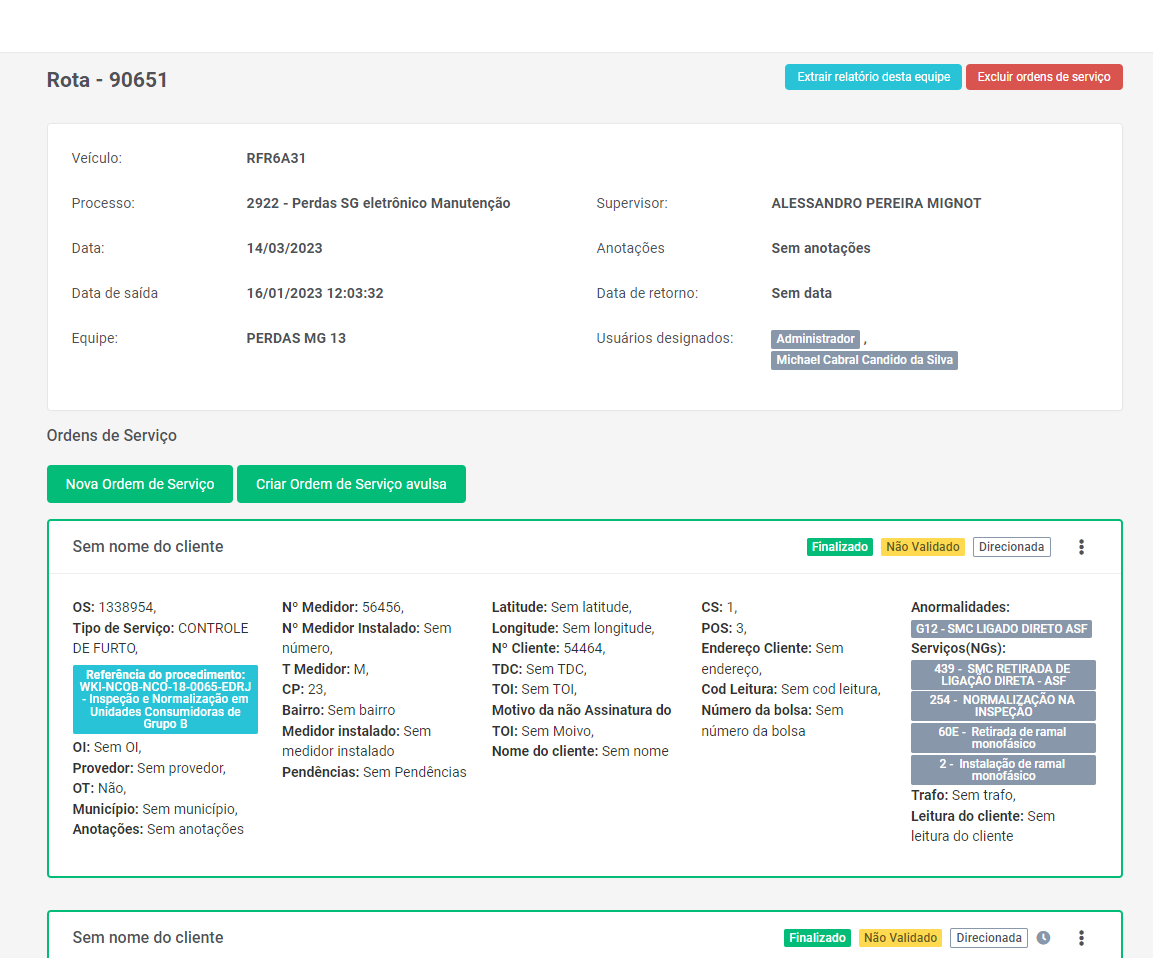Click G12 - SMC LIGADO DIRETO ASF tag
Viewport: 1153px width, 958px height.
[1001, 629]
